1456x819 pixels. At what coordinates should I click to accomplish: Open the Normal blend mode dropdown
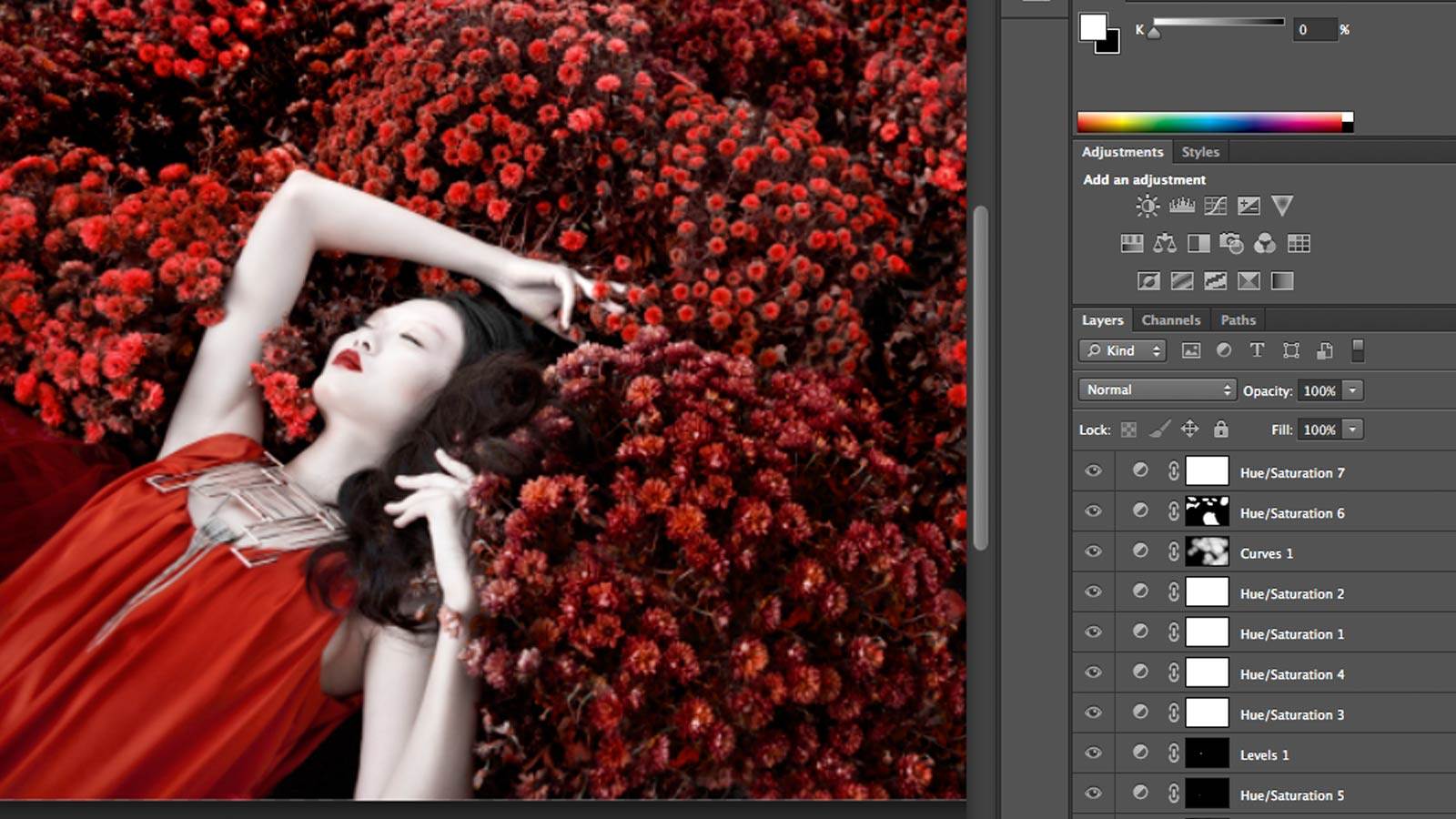coord(1157,390)
